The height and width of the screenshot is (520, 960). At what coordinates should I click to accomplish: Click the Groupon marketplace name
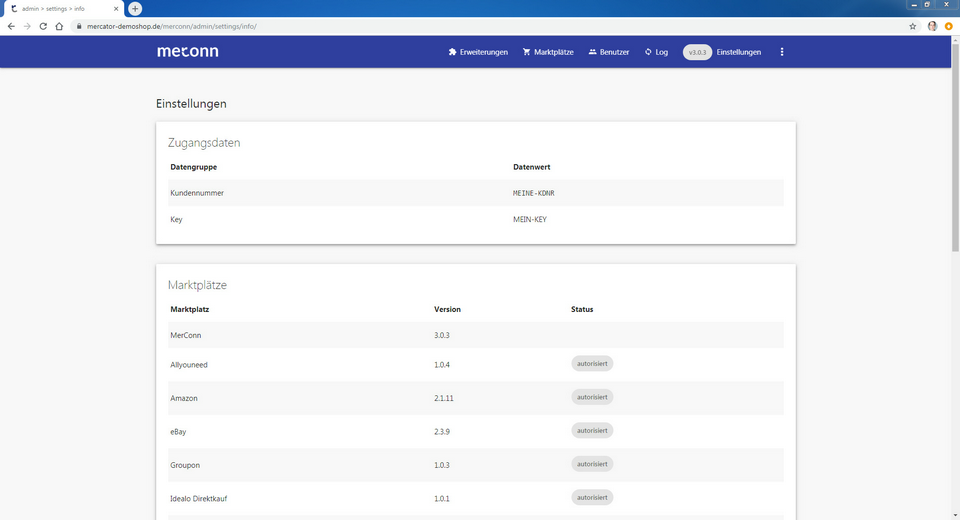(185, 465)
